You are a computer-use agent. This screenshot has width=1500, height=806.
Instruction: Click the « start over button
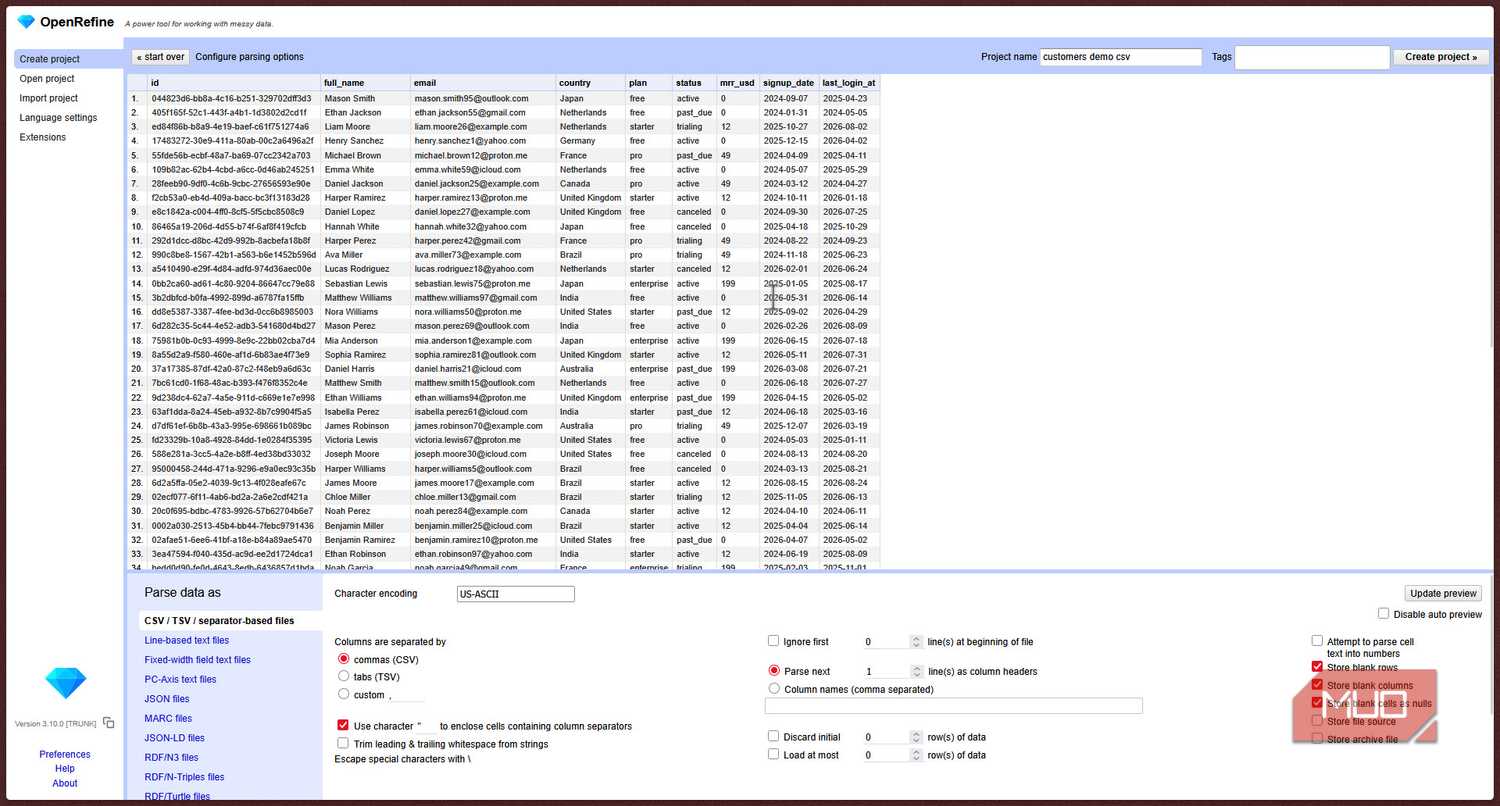point(160,57)
